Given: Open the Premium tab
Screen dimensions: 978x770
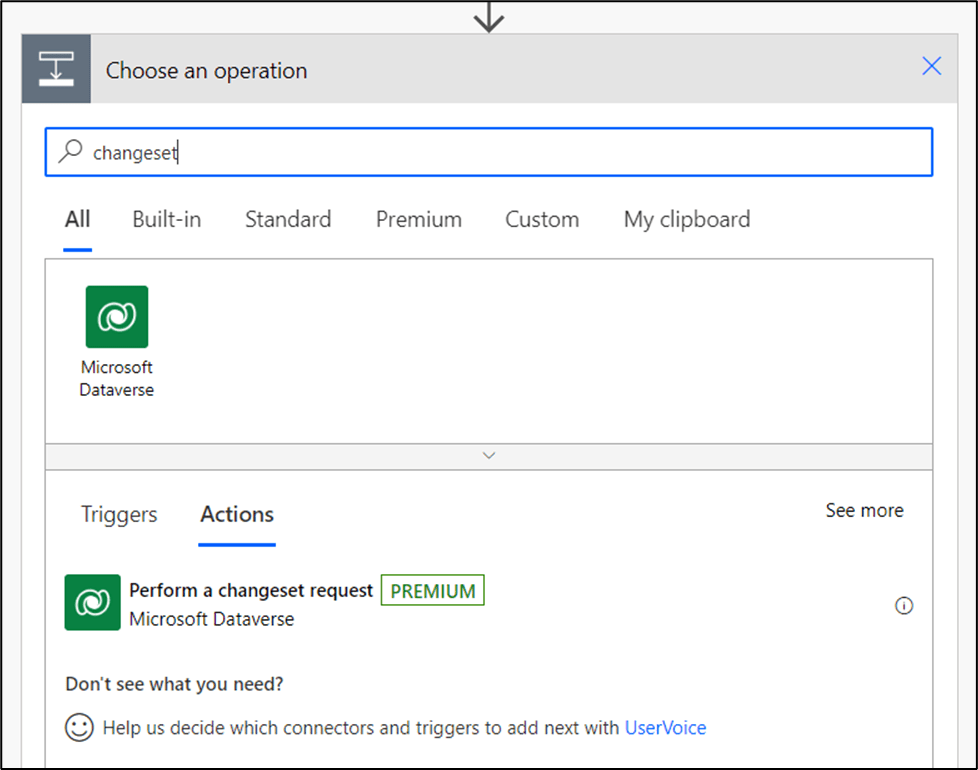Looking at the screenshot, I should [x=419, y=220].
